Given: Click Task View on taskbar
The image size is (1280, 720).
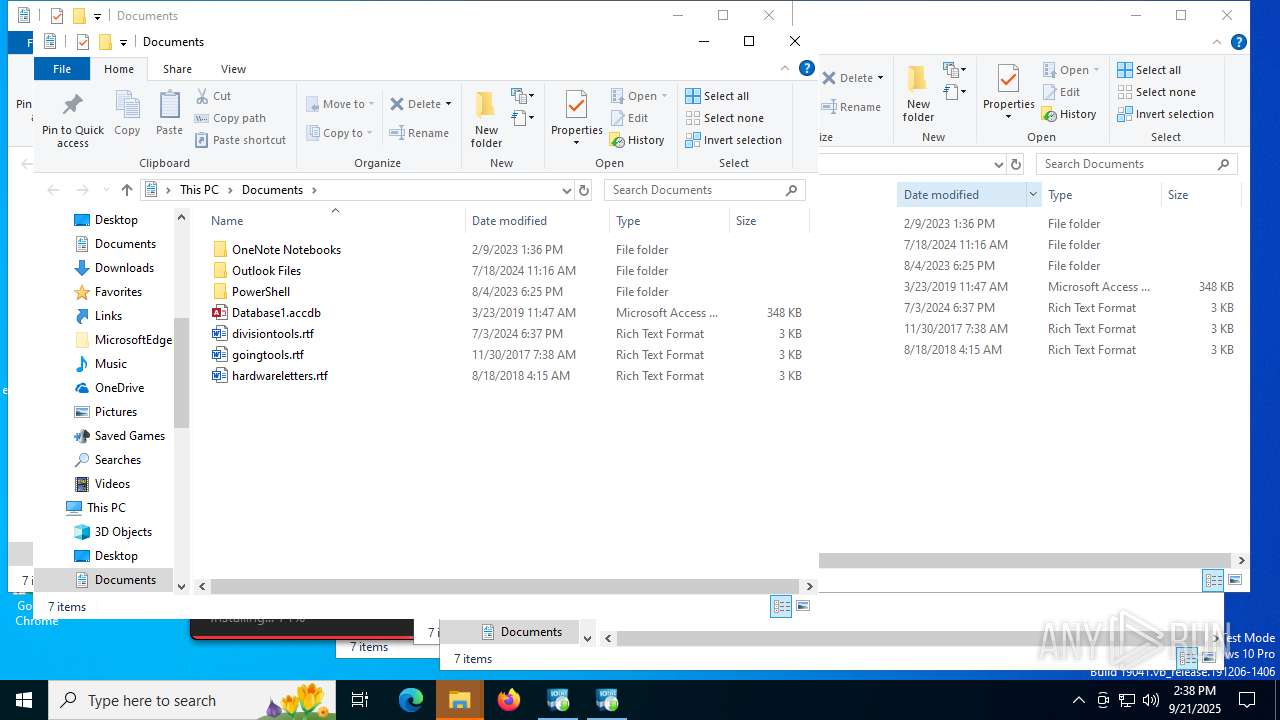Looking at the screenshot, I should pyautogui.click(x=360, y=700).
